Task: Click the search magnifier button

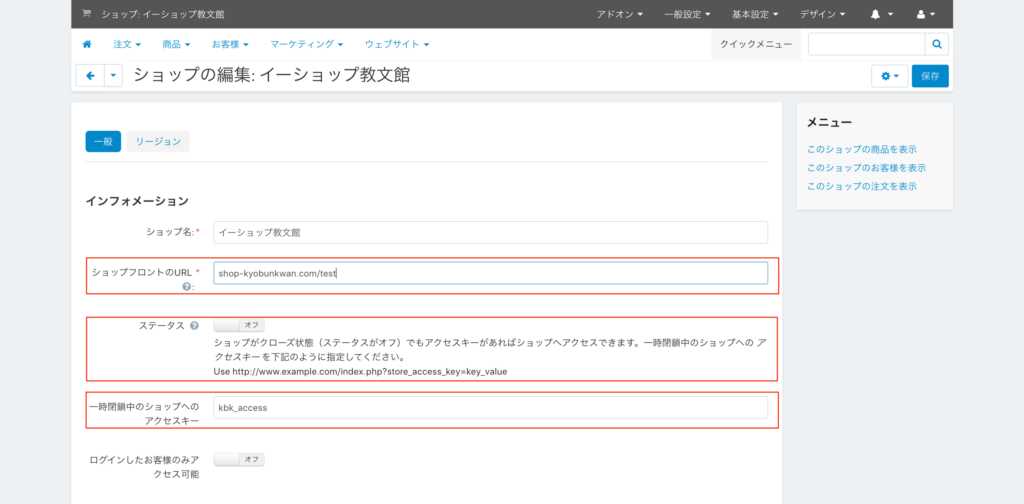Action: pos(937,44)
